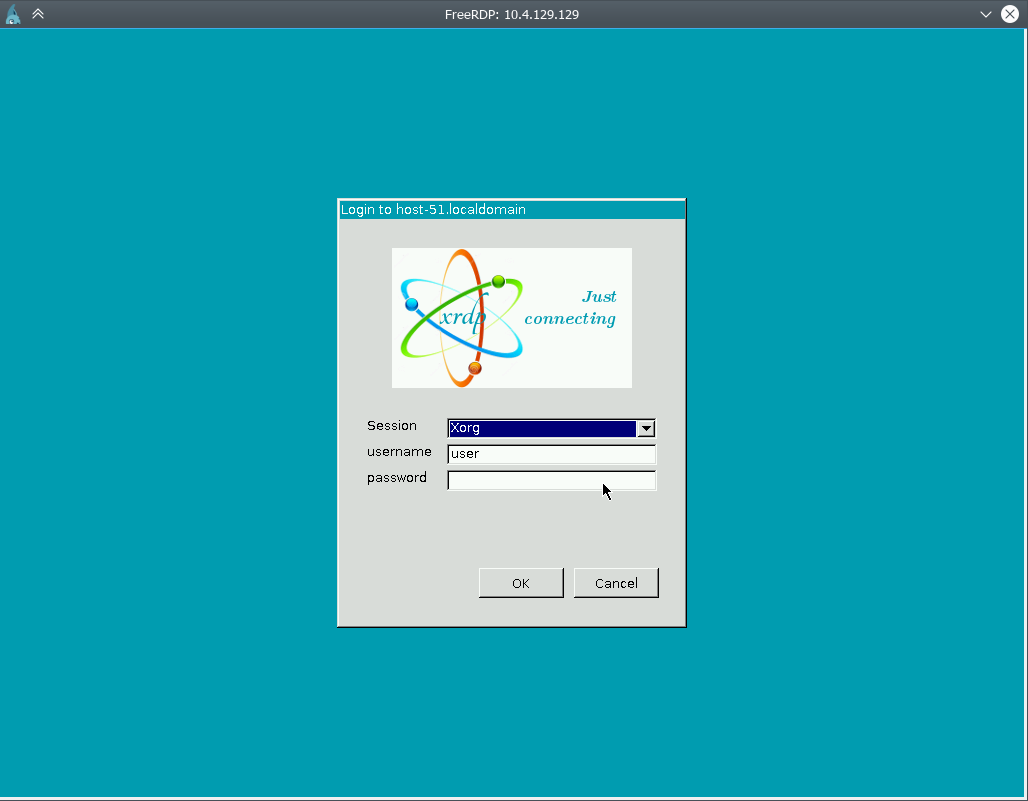Click the password label
Image resolution: width=1028 pixels, height=801 pixels.
pos(397,478)
